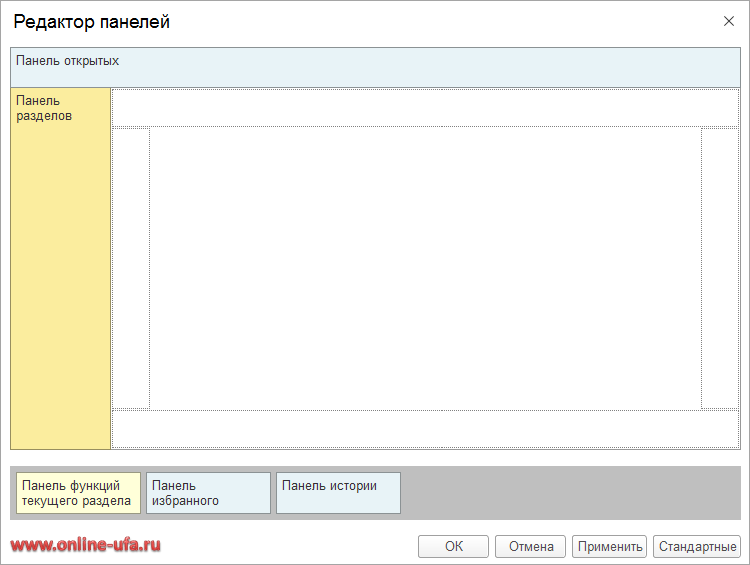Click the narrow right empty drop zone
750x565 pixels.
720,268
